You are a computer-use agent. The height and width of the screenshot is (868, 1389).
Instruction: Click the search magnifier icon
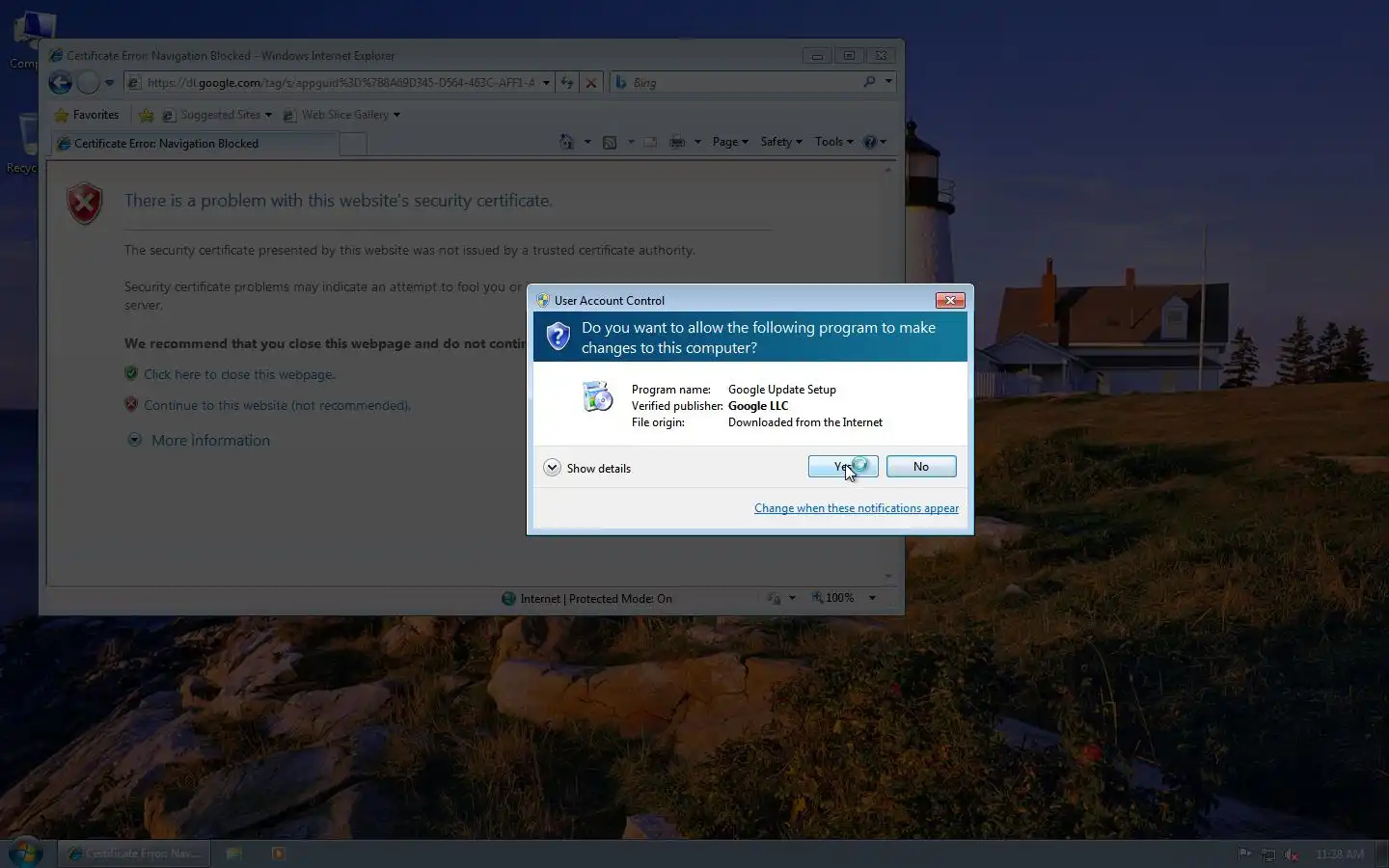pyautogui.click(x=869, y=82)
